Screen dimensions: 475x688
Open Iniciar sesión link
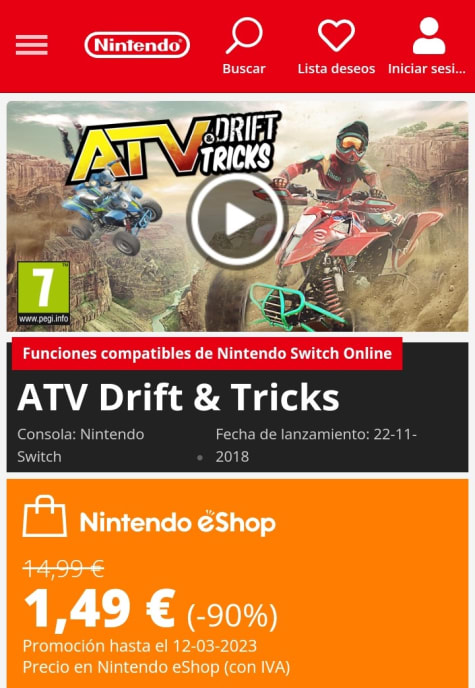pos(427,69)
